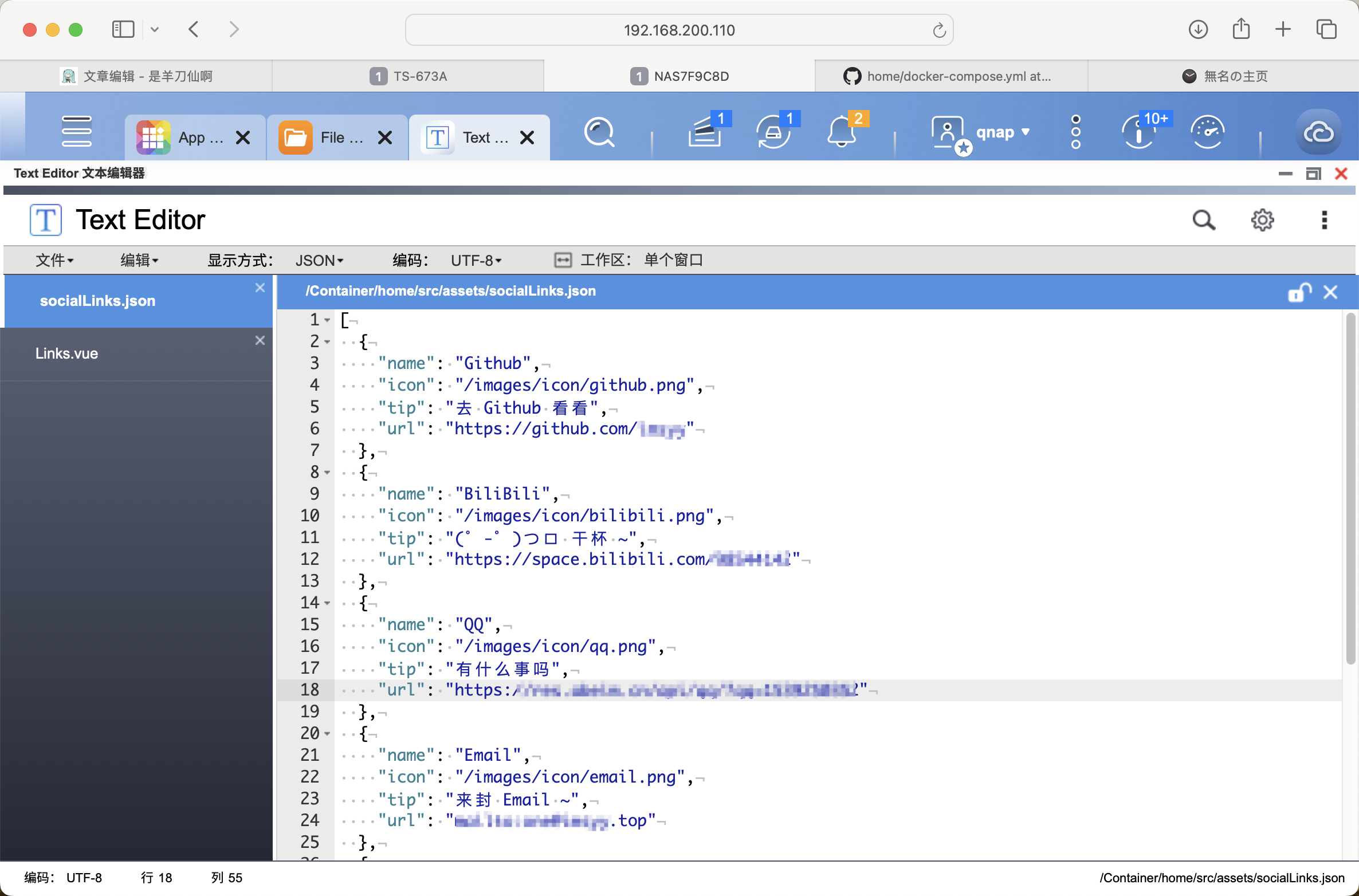Go forward in Safari
Viewport: 1359px width, 896px height.
point(234,29)
